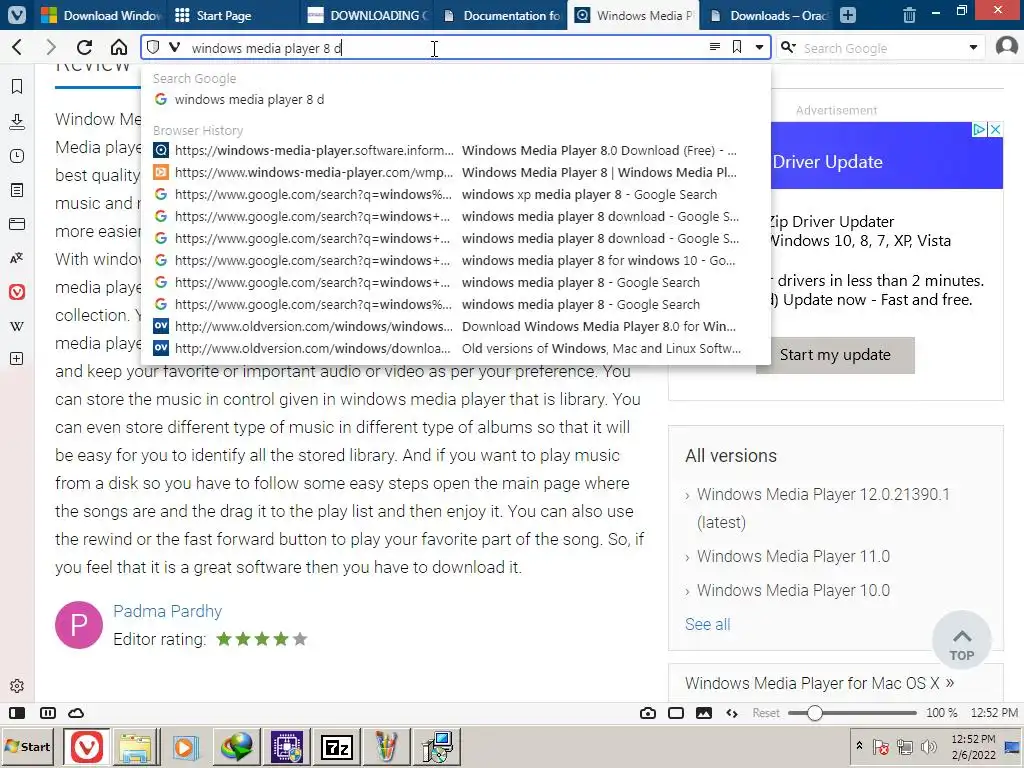Select the Windows Media Player tab
Image resolution: width=1024 pixels, height=768 pixels.
(634, 15)
